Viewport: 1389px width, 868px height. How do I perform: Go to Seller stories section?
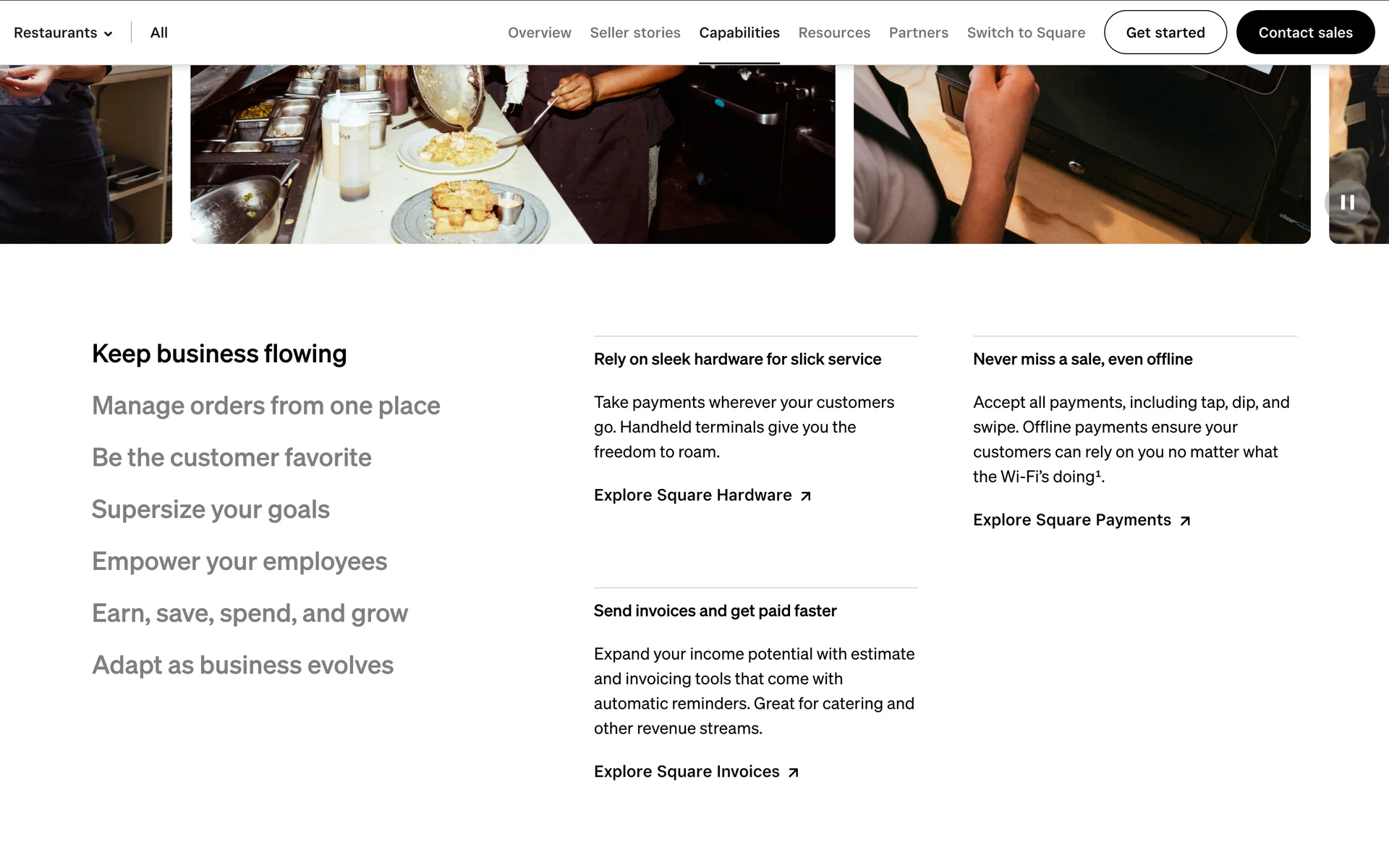click(634, 33)
